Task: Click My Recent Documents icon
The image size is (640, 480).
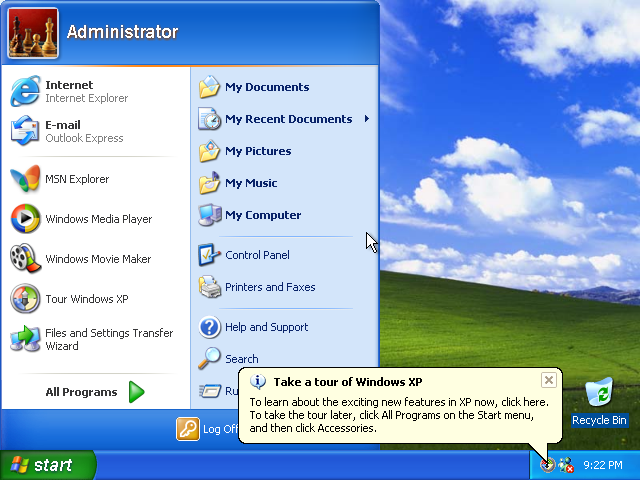Action: tap(209, 119)
